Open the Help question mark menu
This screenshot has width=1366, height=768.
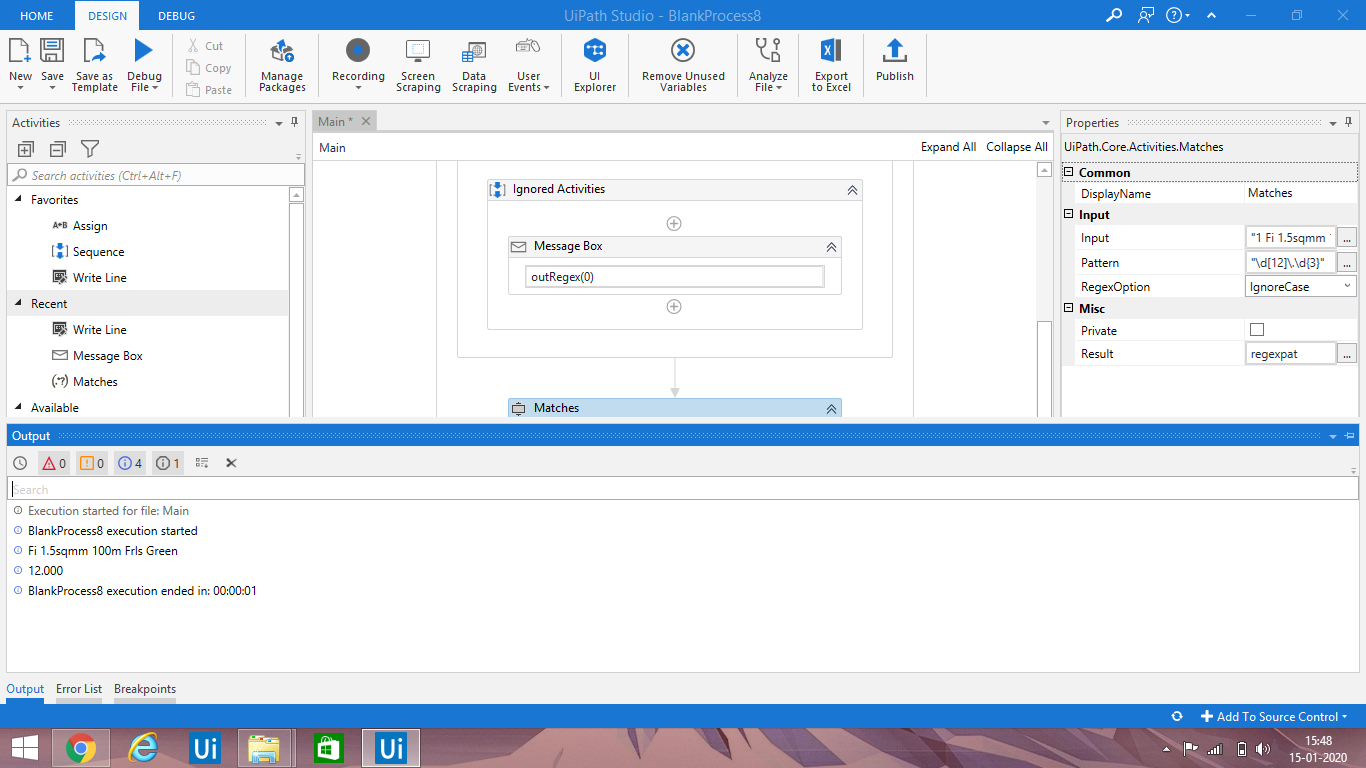[1179, 15]
